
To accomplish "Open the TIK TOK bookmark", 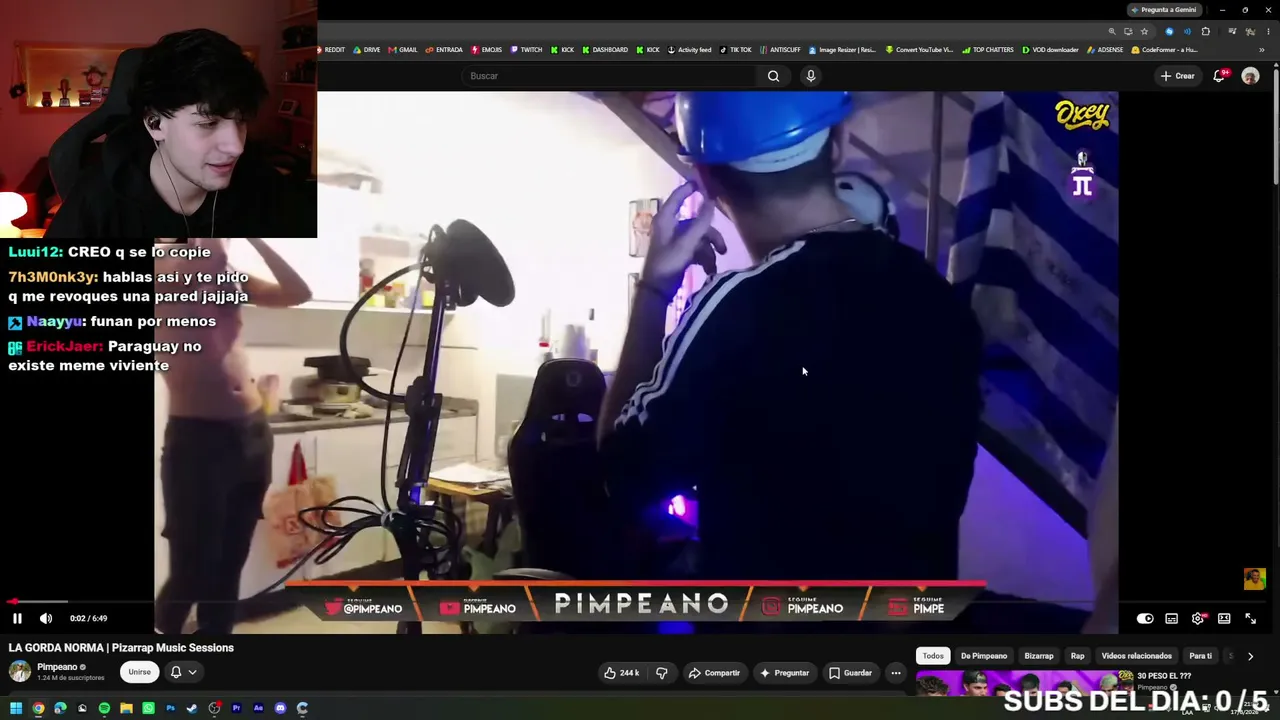I will coord(736,50).
